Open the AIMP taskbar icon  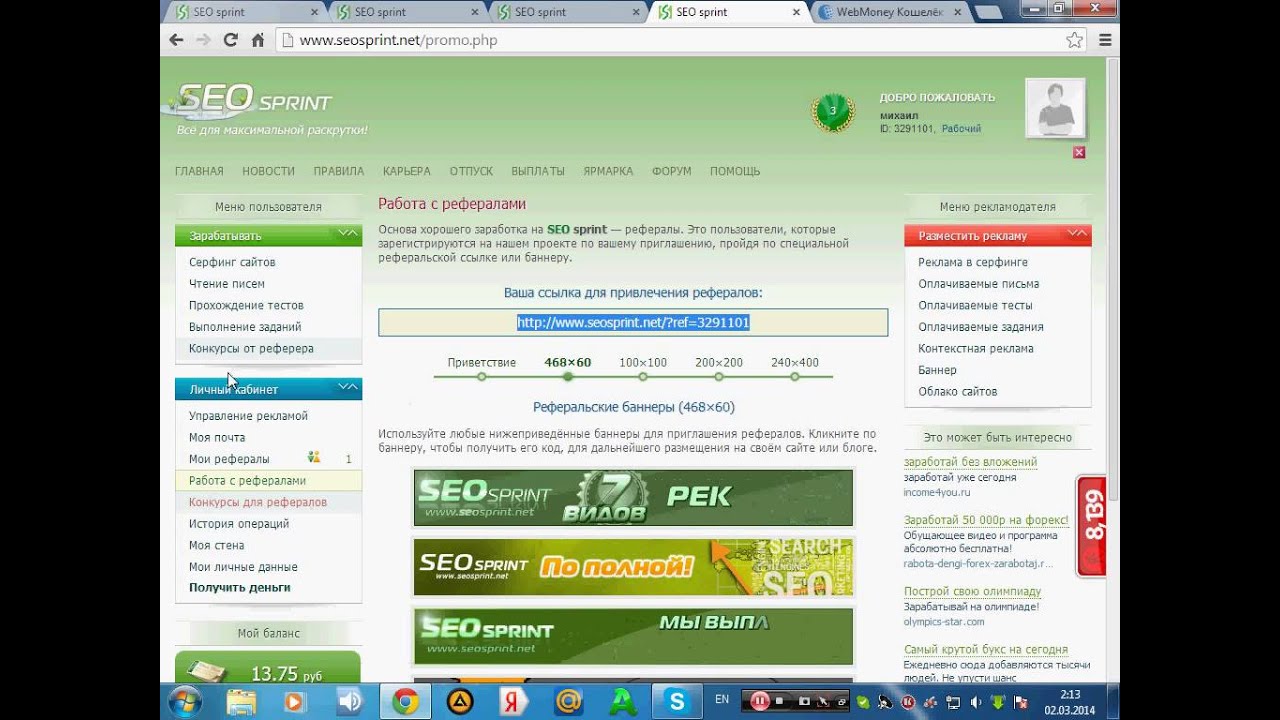[x=460, y=701]
